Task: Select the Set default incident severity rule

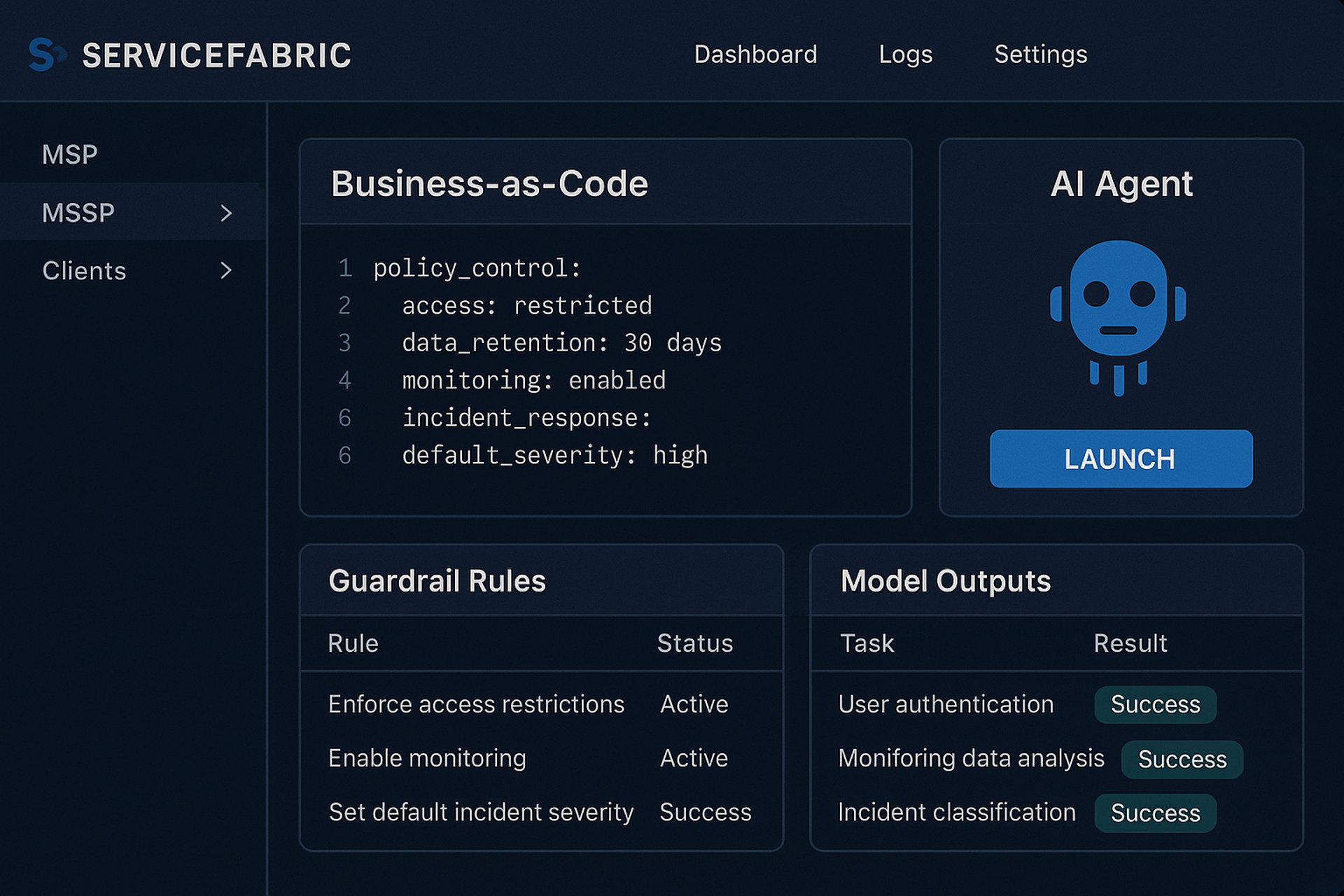Action: click(481, 812)
